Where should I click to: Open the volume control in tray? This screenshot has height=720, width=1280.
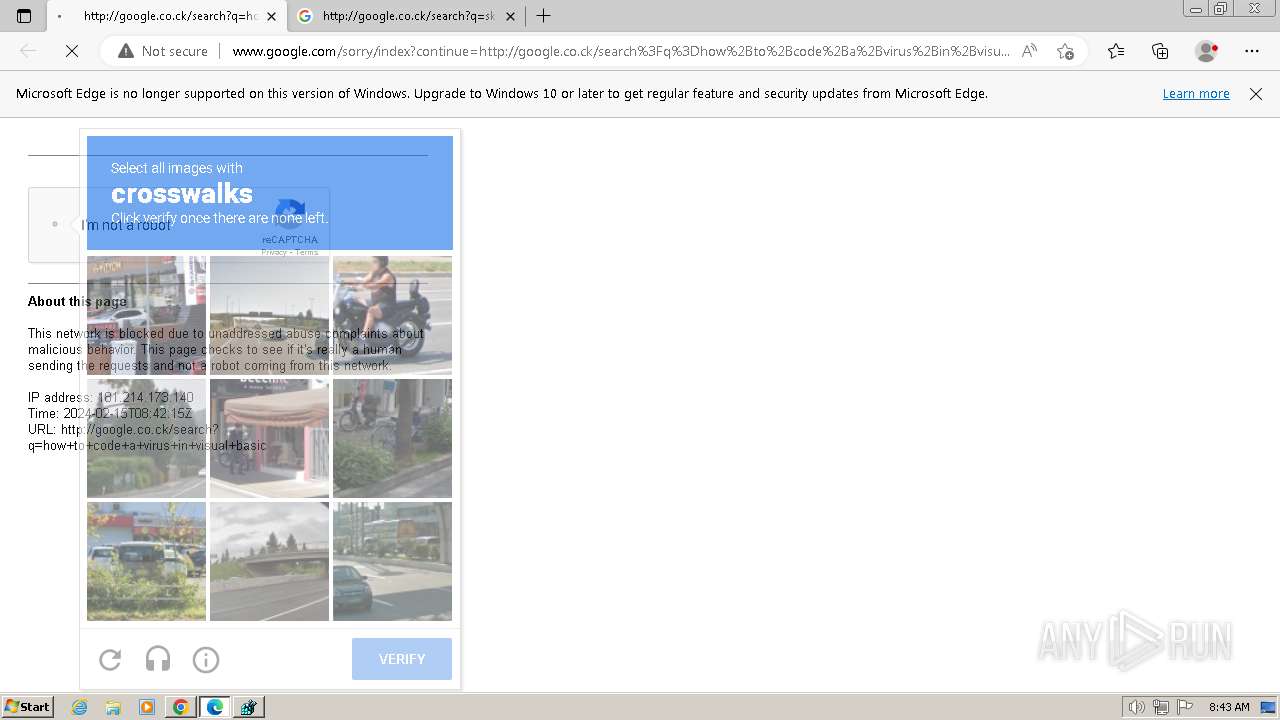click(1137, 707)
